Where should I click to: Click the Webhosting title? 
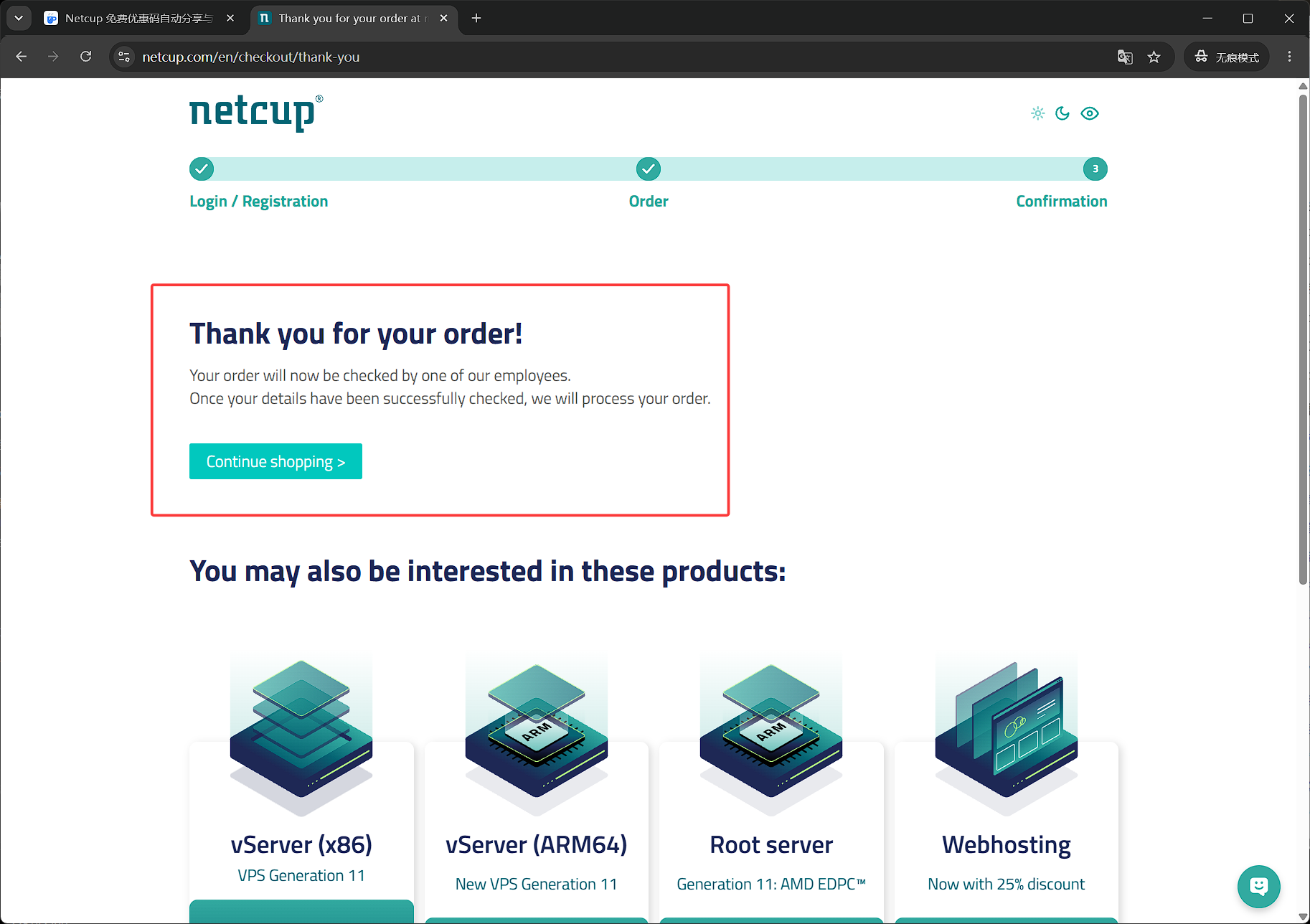click(x=1007, y=846)
